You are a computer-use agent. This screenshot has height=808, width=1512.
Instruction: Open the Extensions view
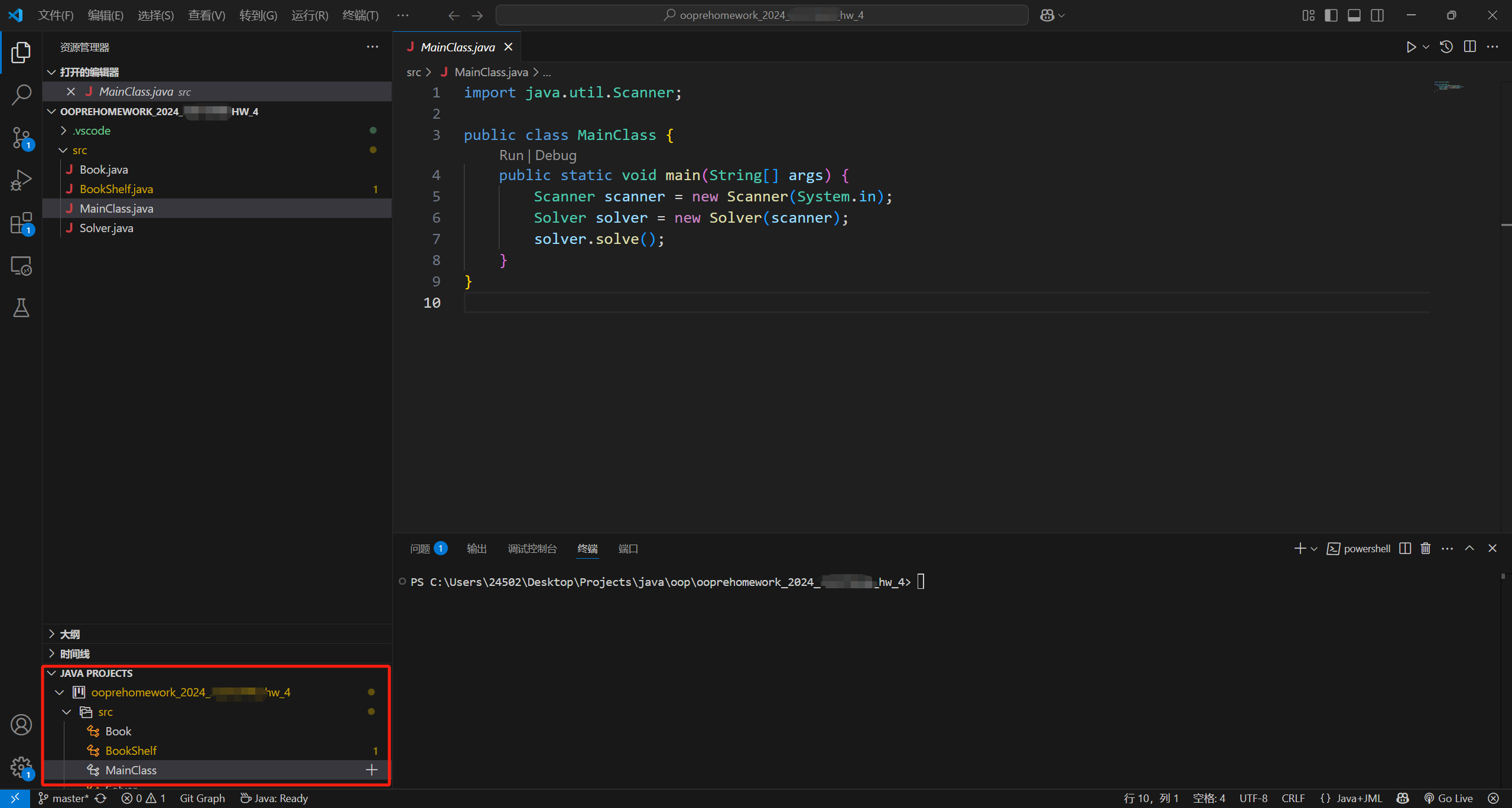pos(21,223)
